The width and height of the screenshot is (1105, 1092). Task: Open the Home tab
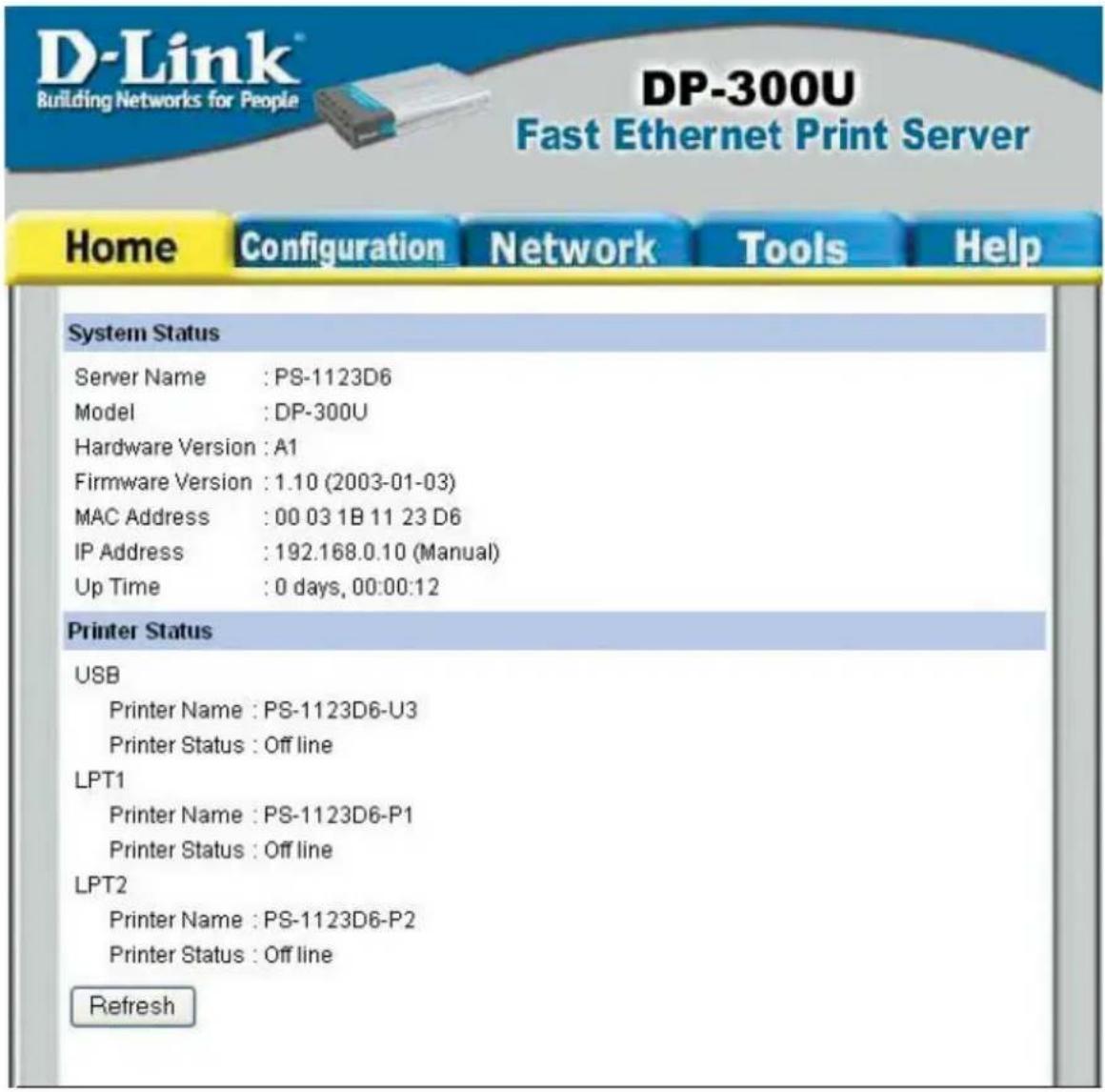coord(120,248)
